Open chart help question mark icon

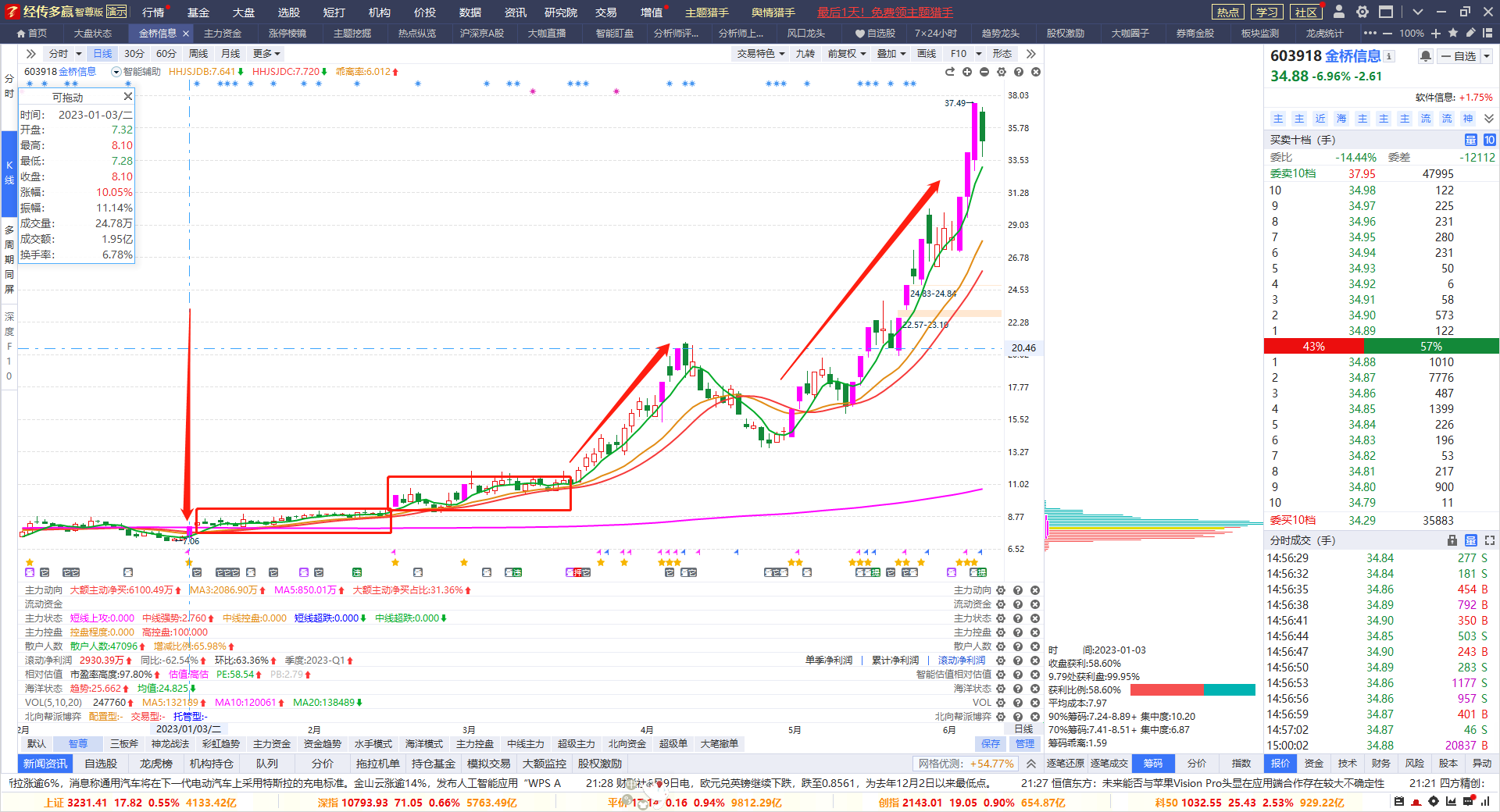pyautogui.click(x=1019, y=72)
